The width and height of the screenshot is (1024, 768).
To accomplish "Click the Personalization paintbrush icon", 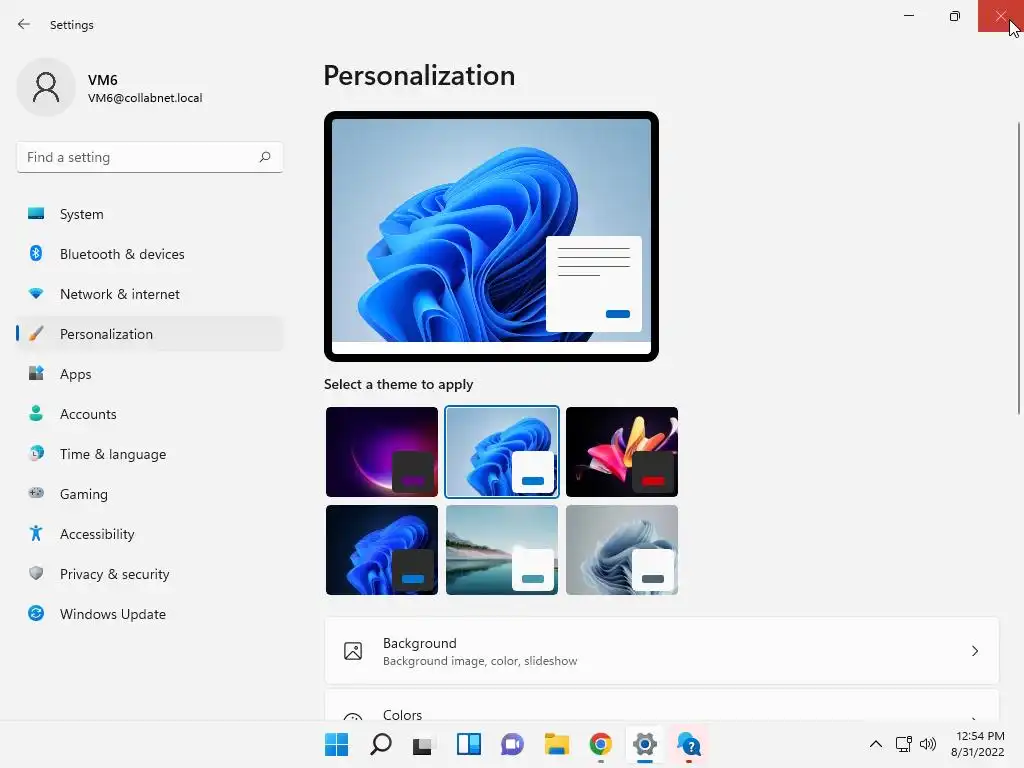I will point(36,334).
